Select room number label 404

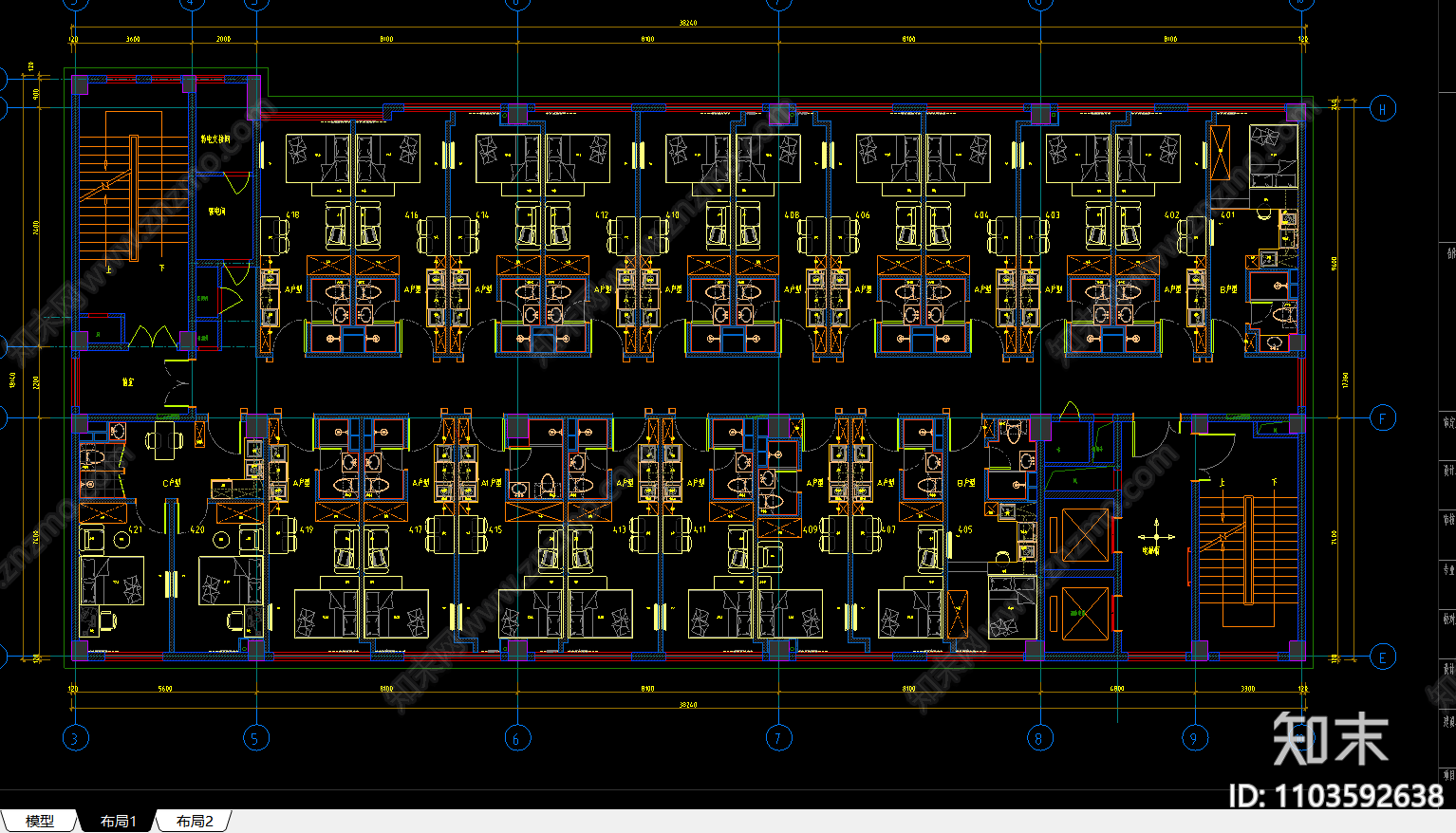(981, 215)
